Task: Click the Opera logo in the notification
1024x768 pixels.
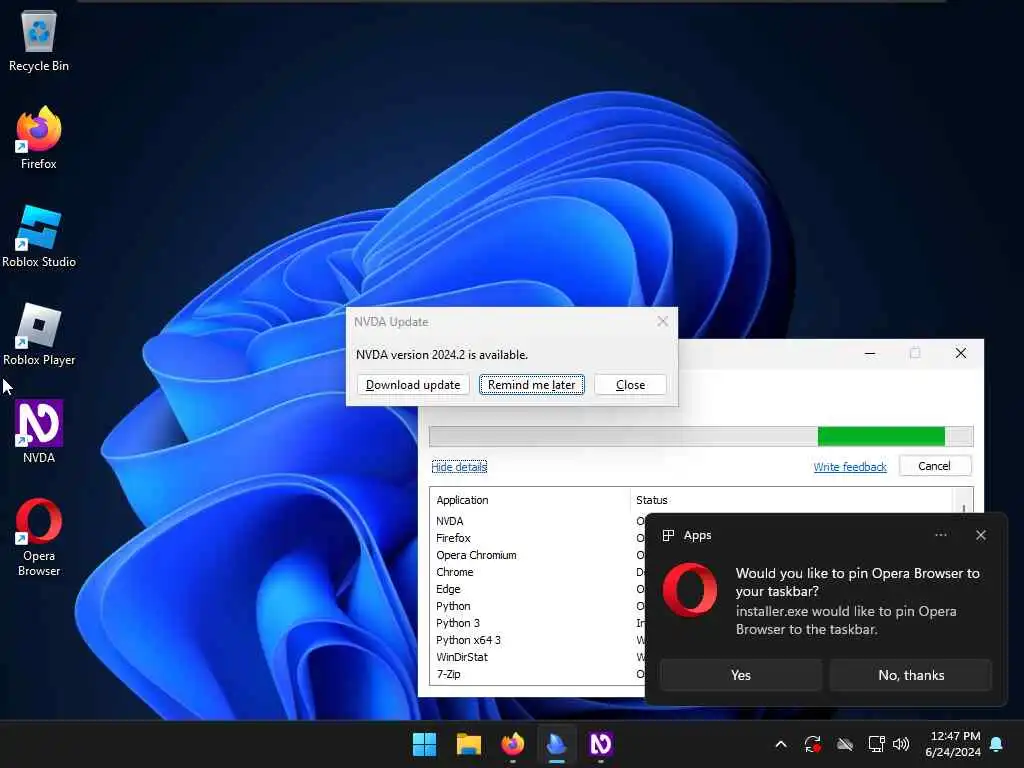Action: (690, 590)
